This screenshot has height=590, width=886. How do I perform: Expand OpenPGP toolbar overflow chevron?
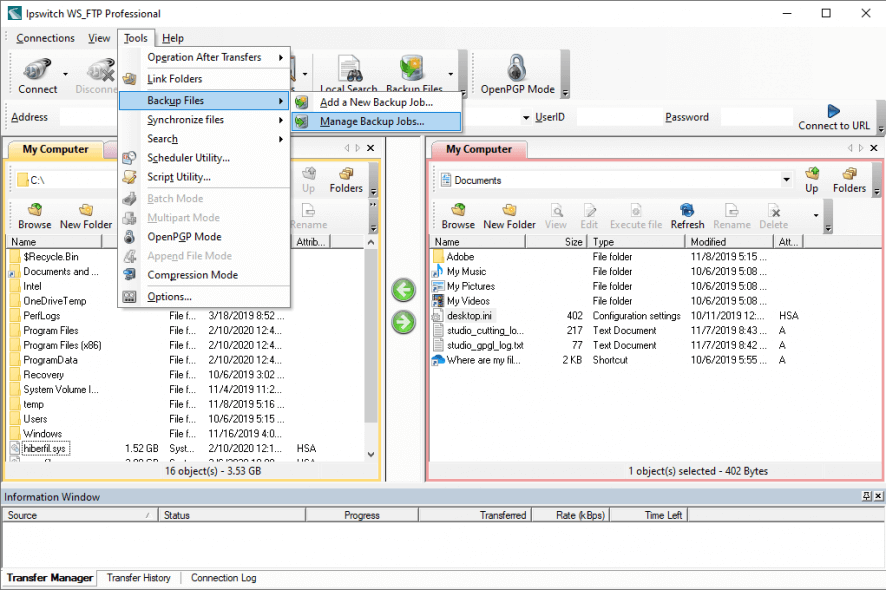pos(566,93)
